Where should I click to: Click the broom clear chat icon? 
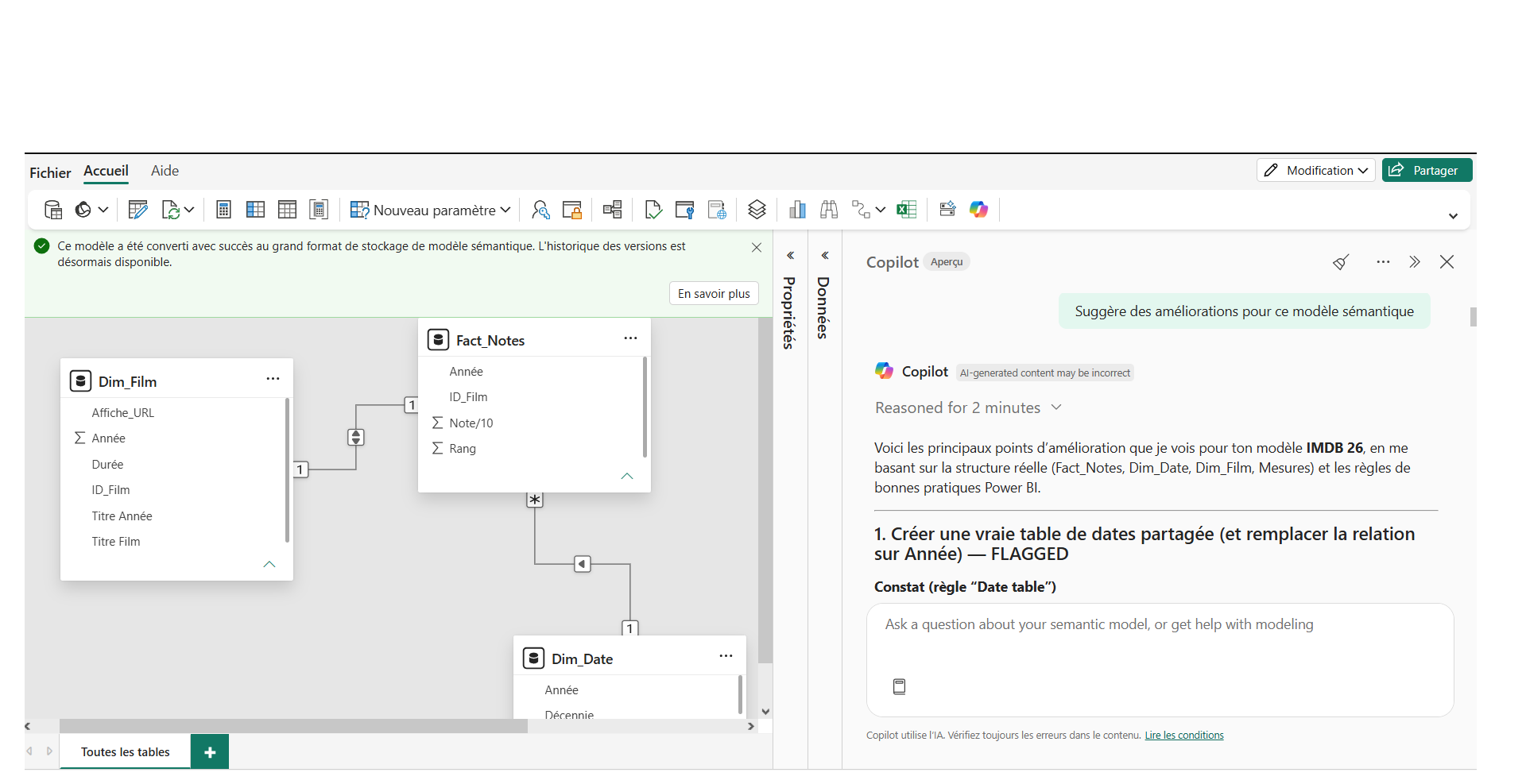click(1341, 262)
